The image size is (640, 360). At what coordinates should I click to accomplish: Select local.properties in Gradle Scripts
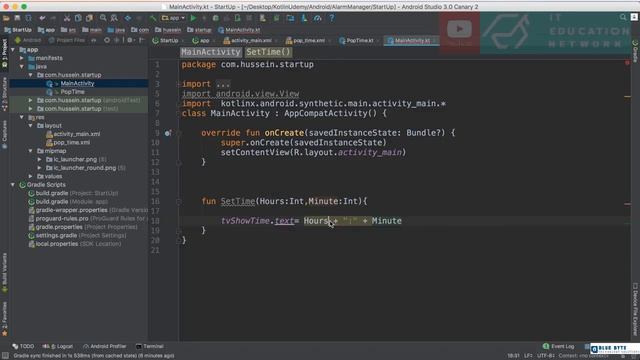coord(75,244)
